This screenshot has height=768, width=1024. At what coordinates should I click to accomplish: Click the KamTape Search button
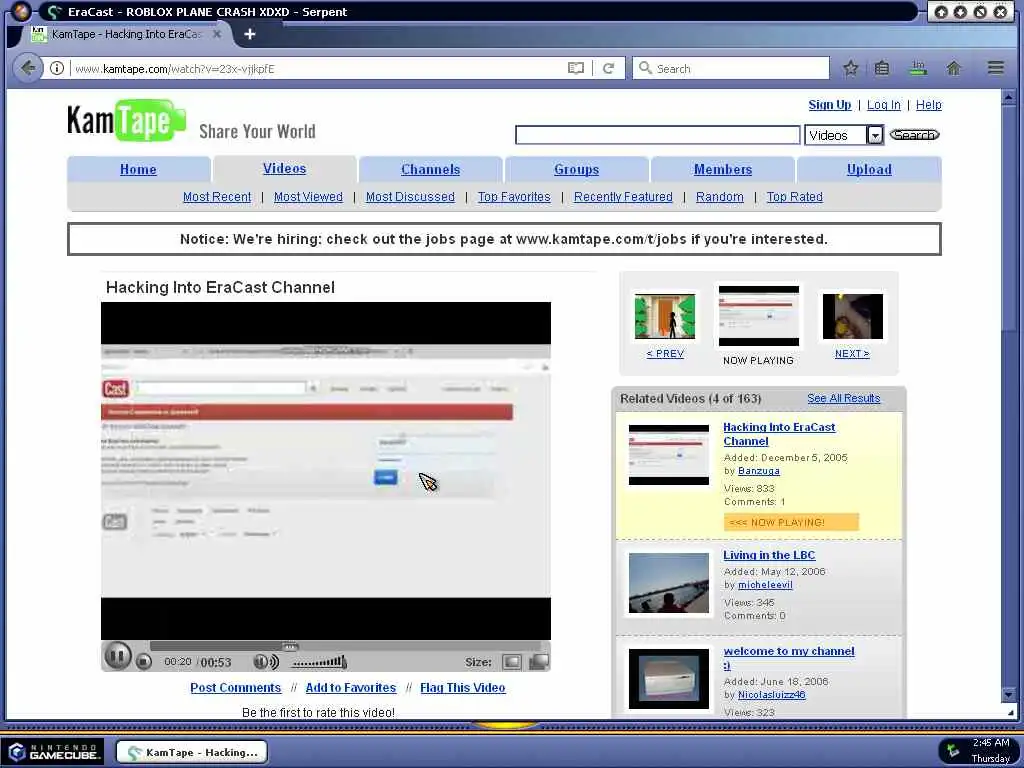point(914,135)
